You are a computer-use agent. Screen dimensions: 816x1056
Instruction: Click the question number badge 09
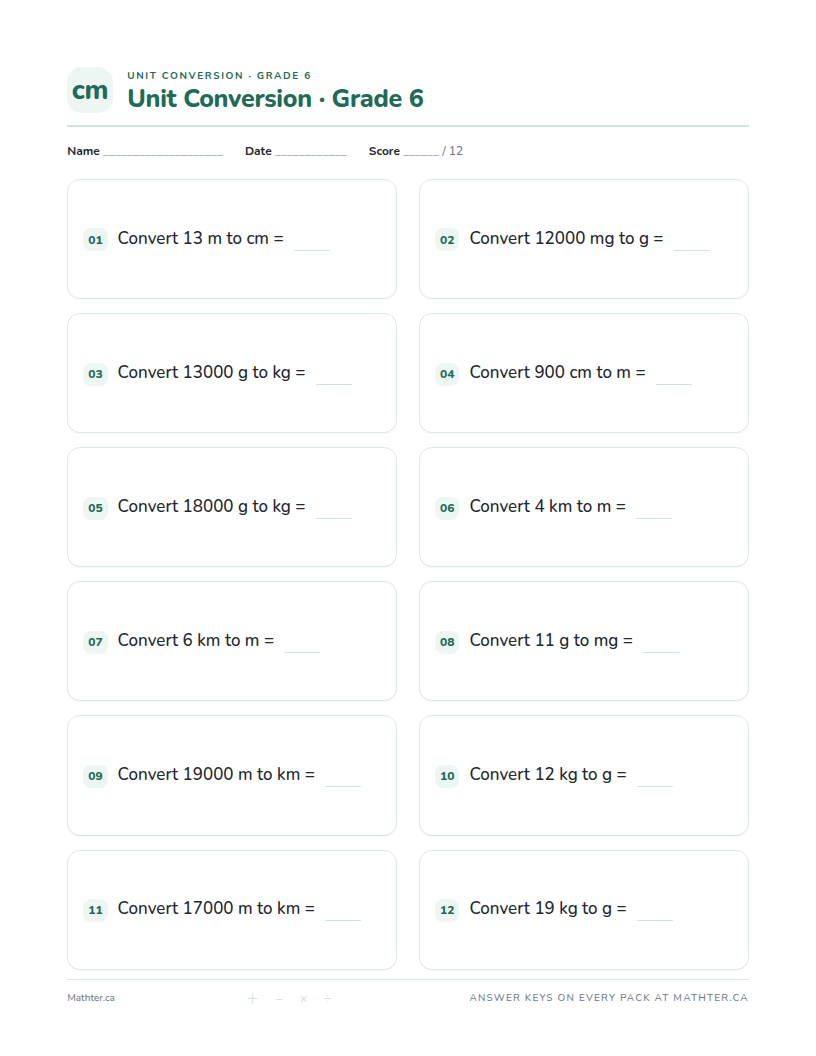[96, 776]
